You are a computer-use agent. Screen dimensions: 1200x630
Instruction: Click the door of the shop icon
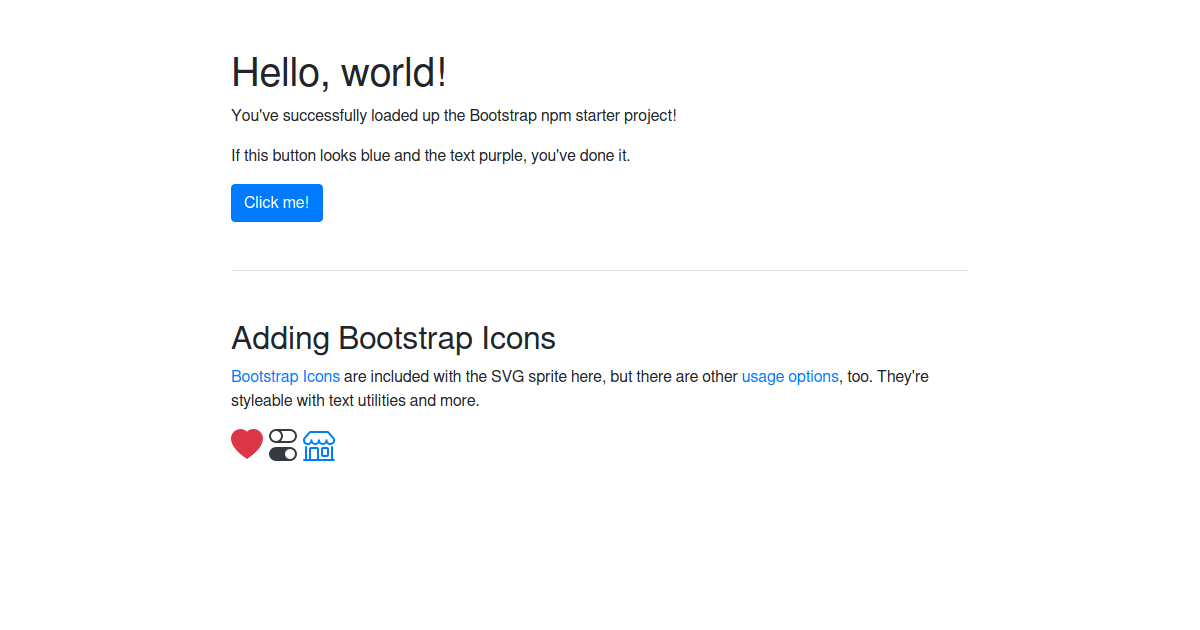[x=312, y=452]
